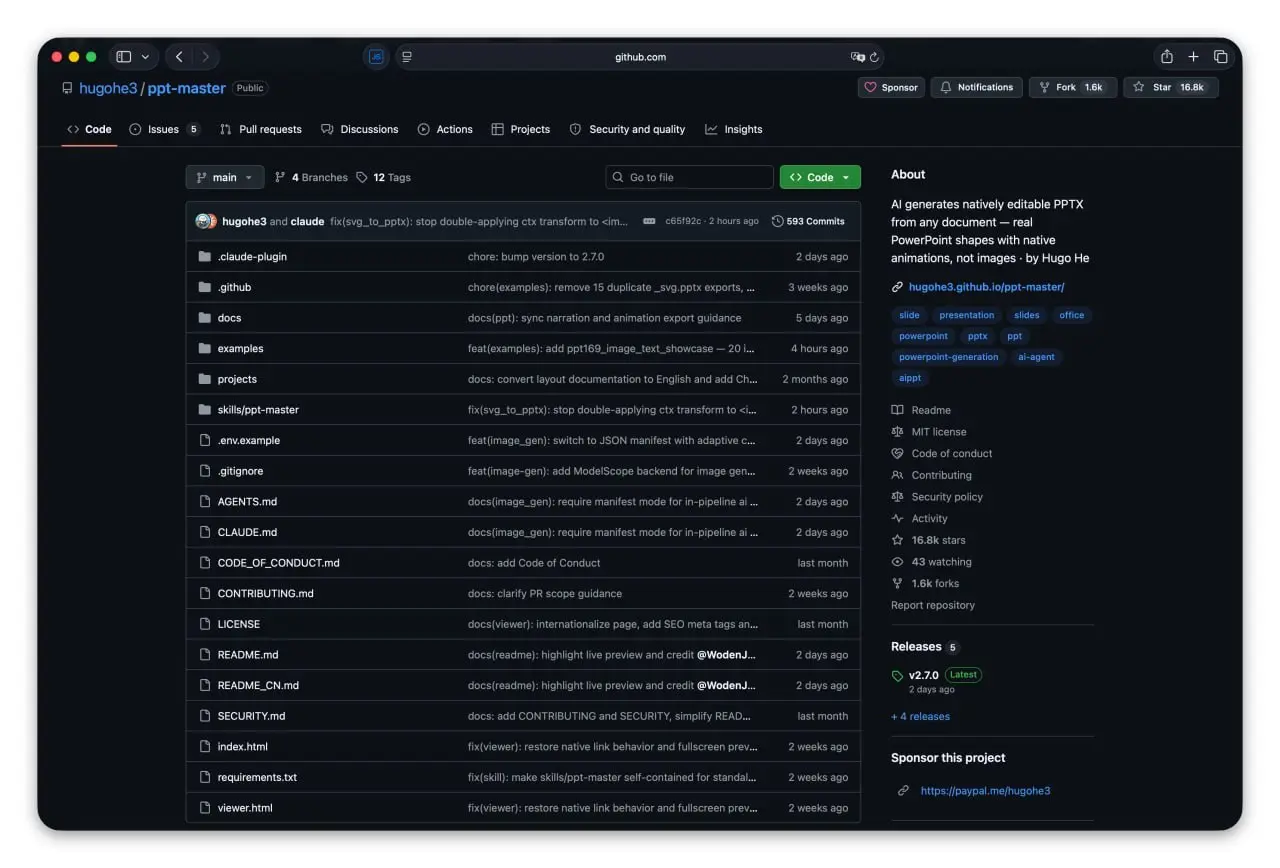Open the Insights tab
Viewport: 1280px width, 868px height.
(734, 129)
